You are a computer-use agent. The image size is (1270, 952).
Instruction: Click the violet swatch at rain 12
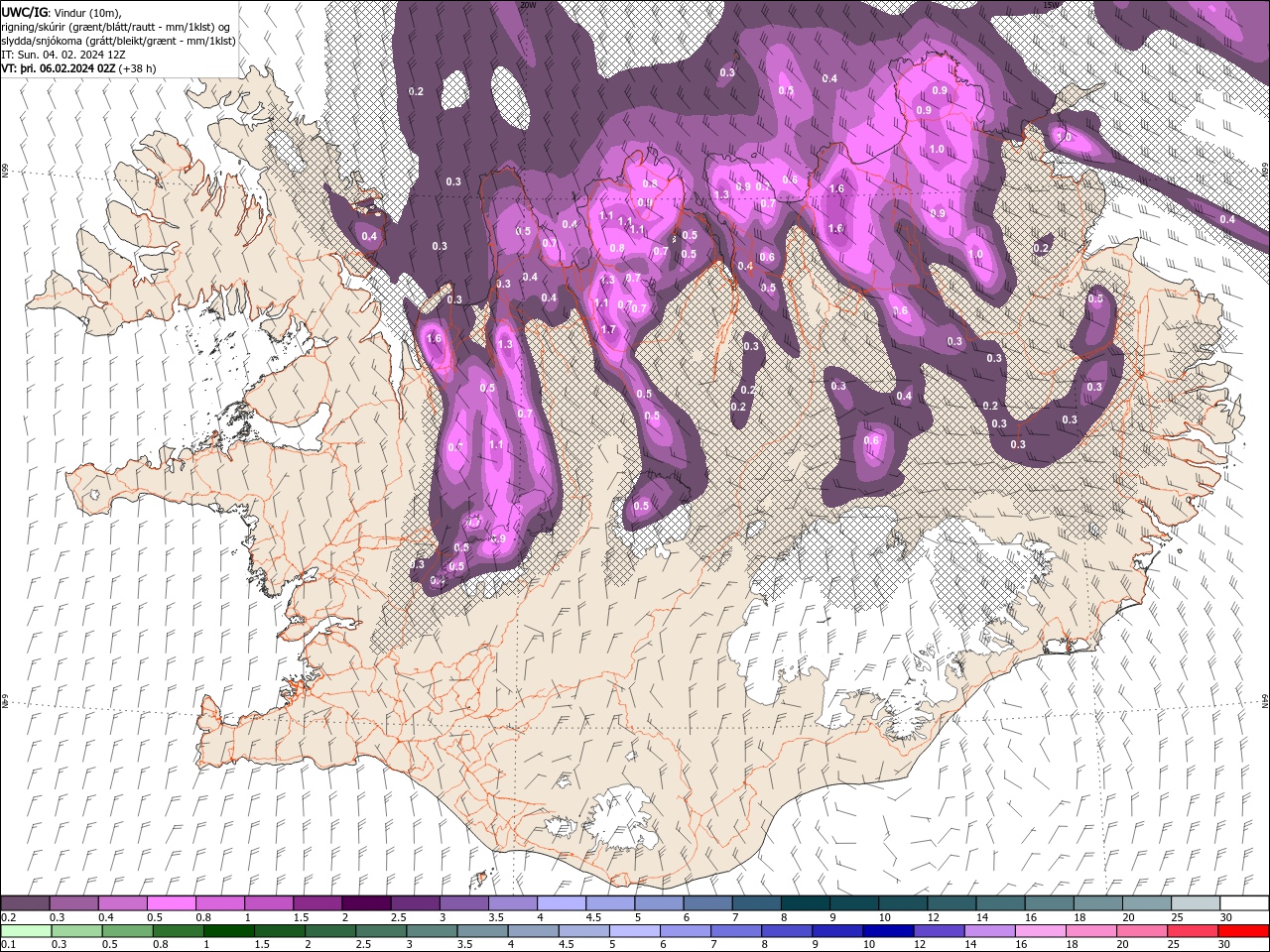tap(939, 931)
